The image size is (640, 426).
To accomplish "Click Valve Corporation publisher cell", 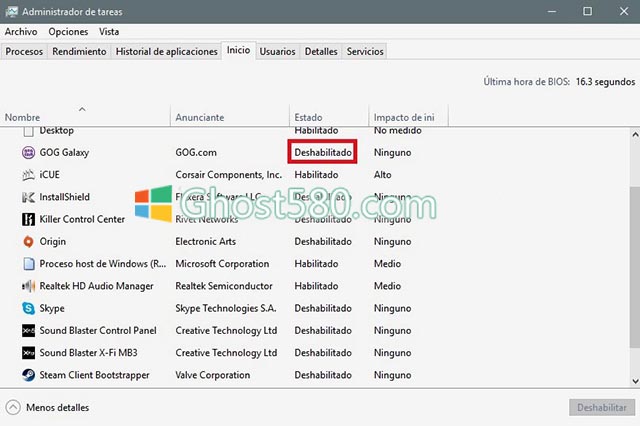I will click(x=213, y=375).
